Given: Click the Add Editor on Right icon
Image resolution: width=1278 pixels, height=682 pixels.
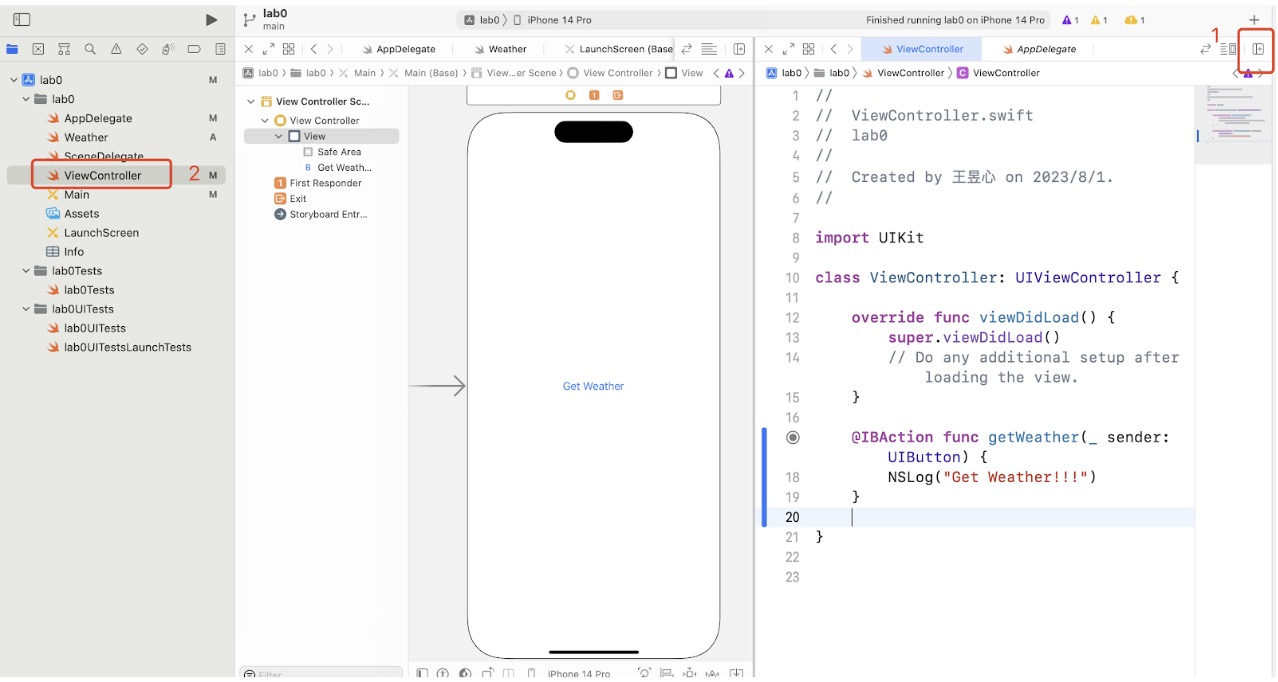Looking at the screenshot, I should tap(1258, 49).
